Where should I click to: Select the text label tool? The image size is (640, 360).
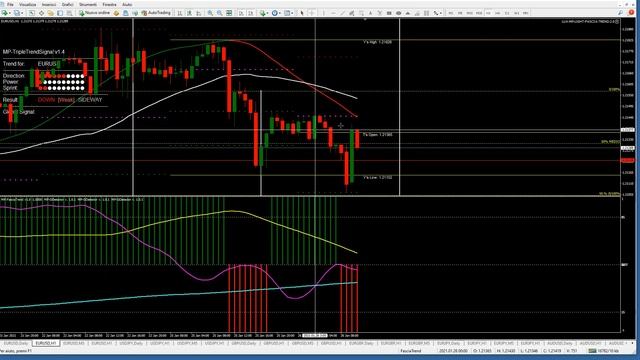click(x=380, y=13)
